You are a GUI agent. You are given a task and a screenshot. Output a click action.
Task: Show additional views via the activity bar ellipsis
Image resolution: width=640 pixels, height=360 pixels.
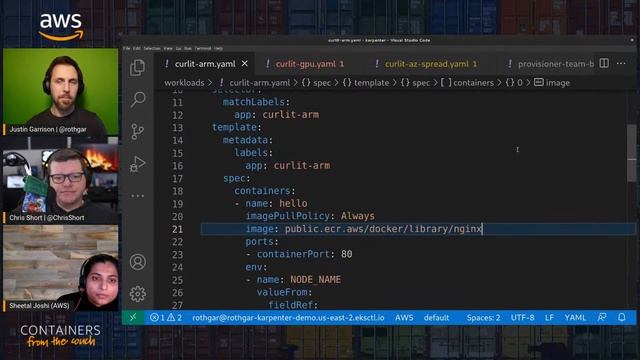pos(138,196)
